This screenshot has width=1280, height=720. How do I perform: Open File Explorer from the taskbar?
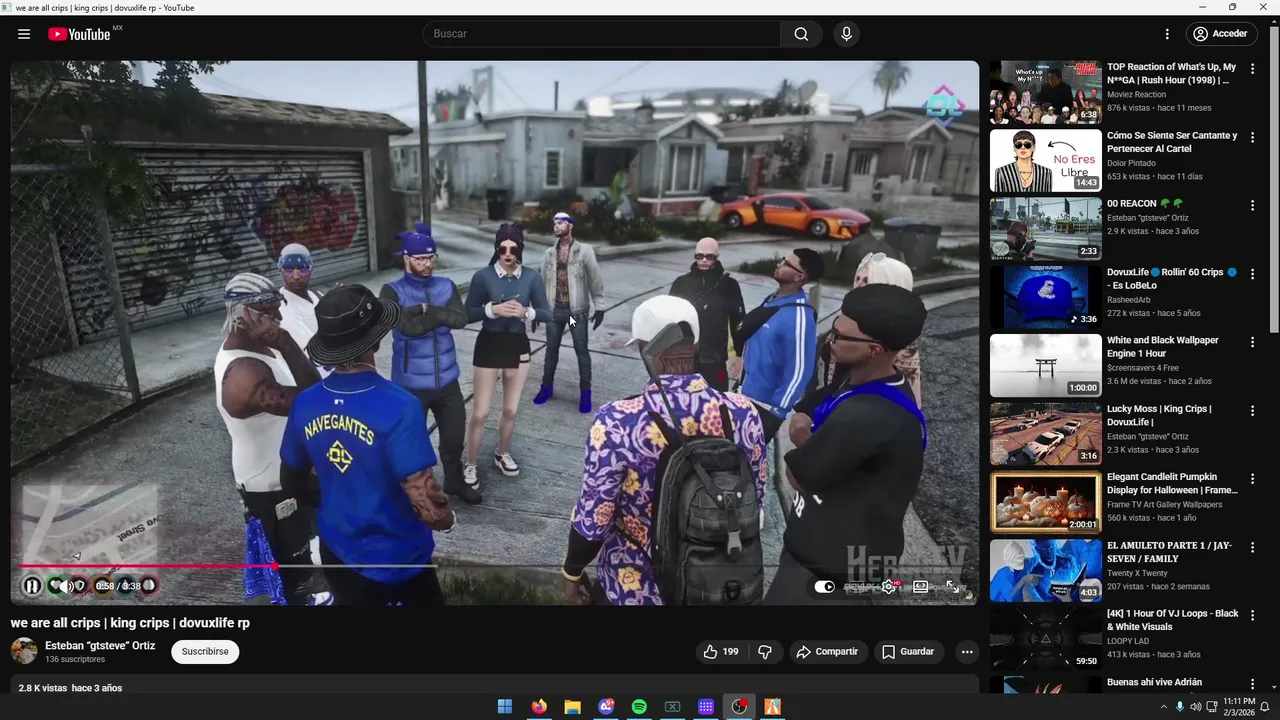[x=572, y=707]
